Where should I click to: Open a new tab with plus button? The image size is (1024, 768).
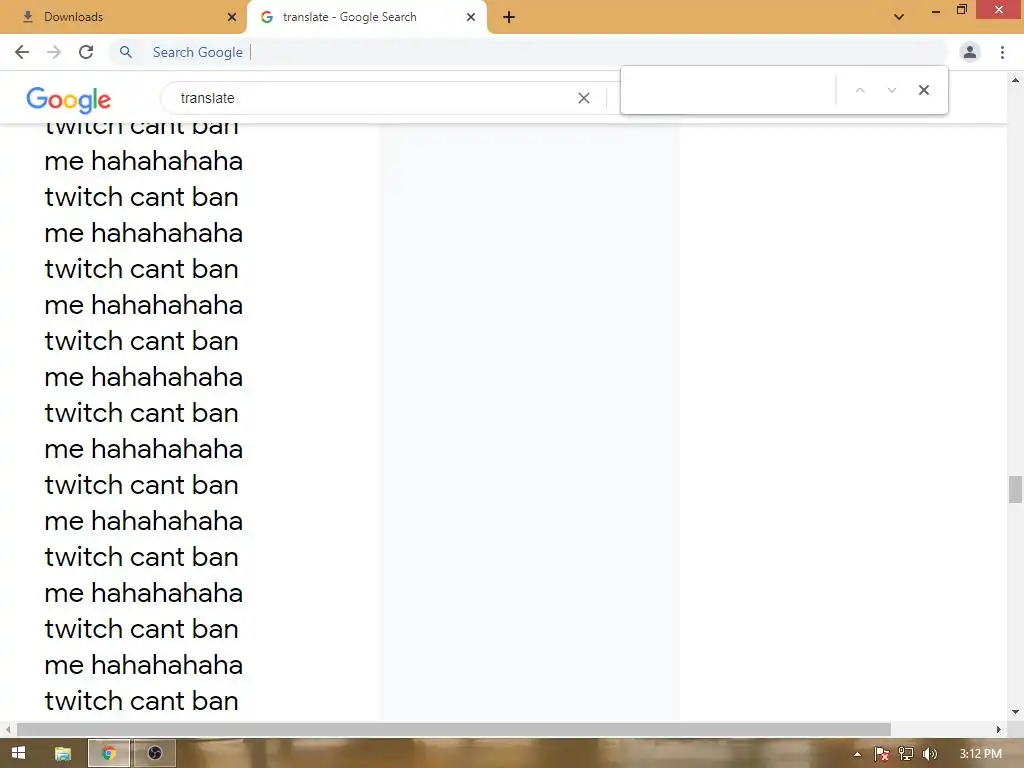(x=509, y=18)
